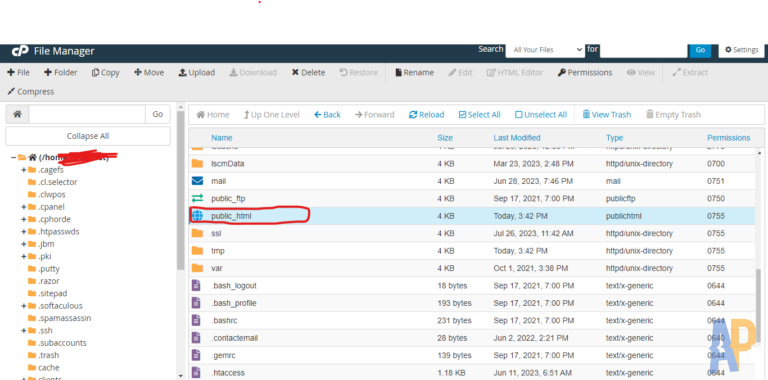Expand the .jbm tree folder
This screenshot has height=380, width=768.
click(x=24, y=244)
